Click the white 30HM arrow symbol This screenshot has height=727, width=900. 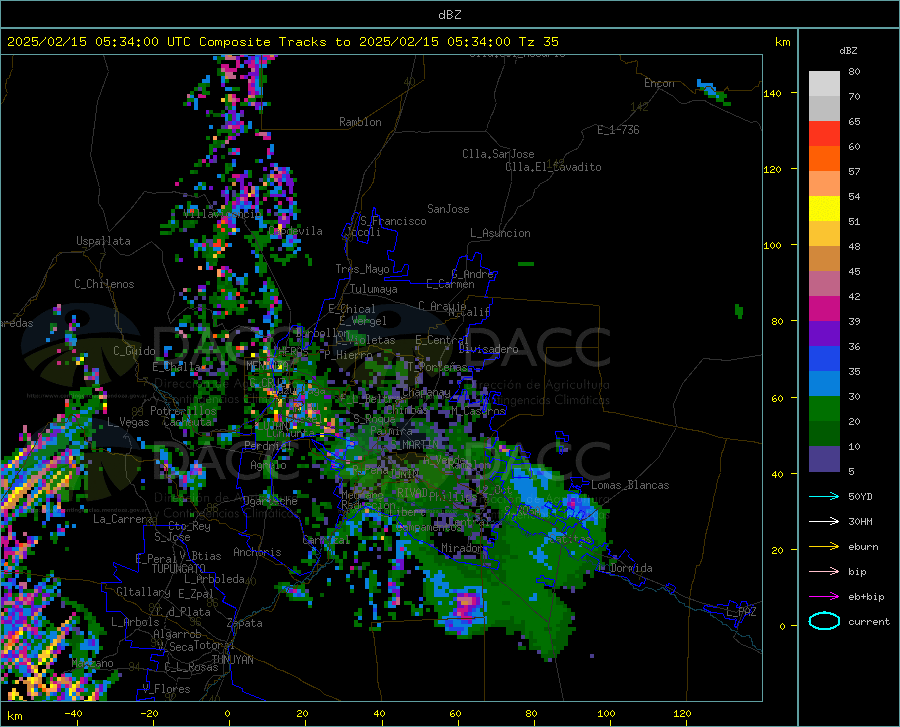coord(824,522)
